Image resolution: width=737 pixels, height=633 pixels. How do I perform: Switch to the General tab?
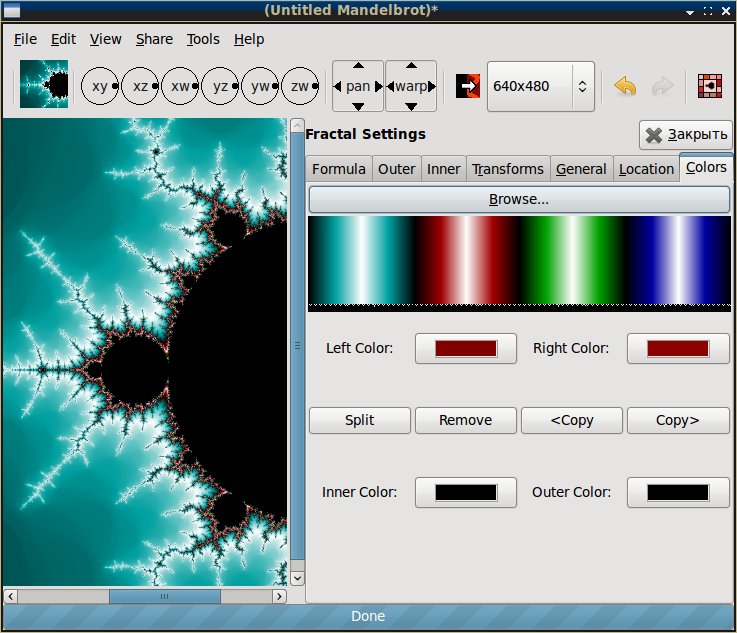tap(581, 169)
